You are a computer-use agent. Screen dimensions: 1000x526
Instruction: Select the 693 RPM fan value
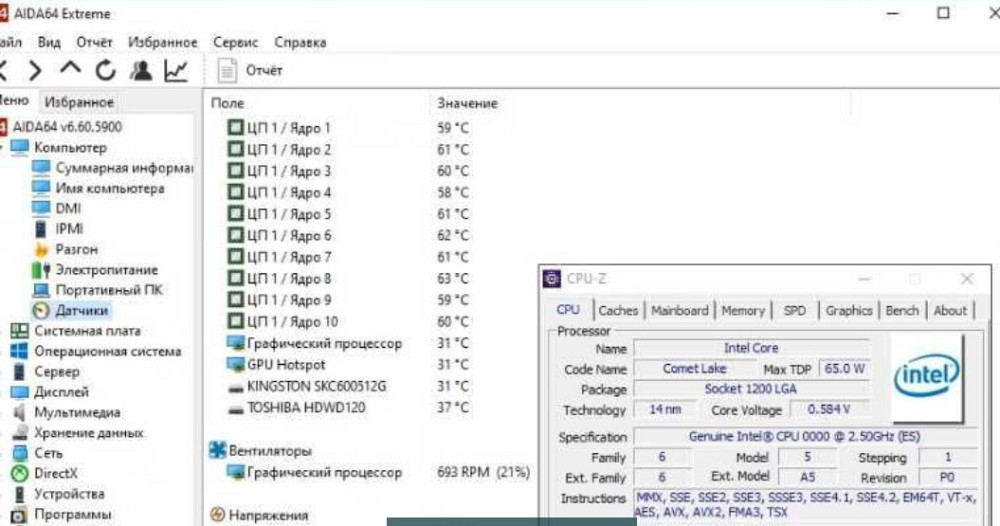point(483,472)
